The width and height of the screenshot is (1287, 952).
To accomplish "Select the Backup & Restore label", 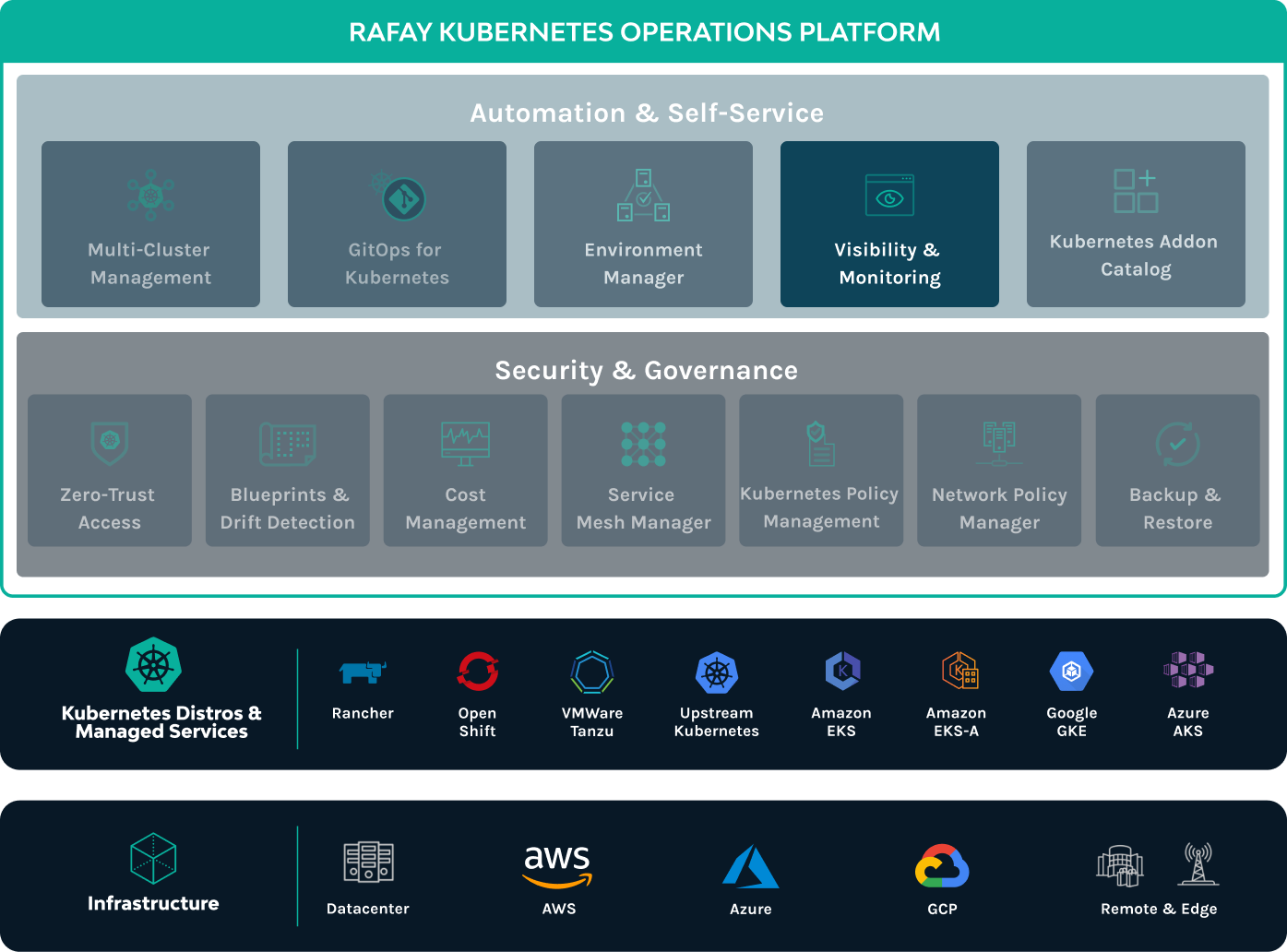I will coord(1176,508).
